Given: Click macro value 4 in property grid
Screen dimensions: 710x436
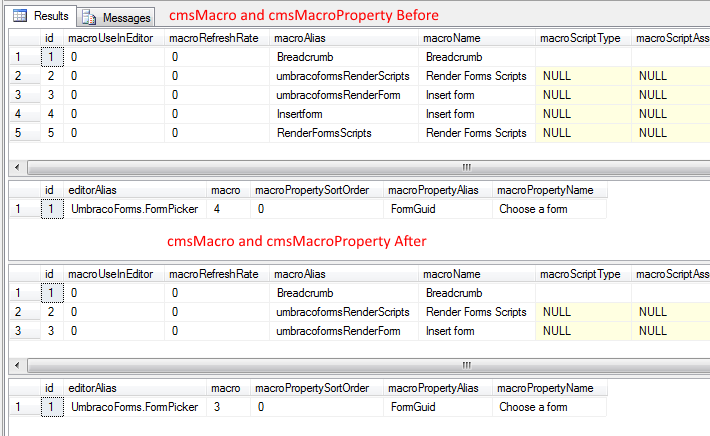Looking at the screenshot, I should [x=229, y=209].
